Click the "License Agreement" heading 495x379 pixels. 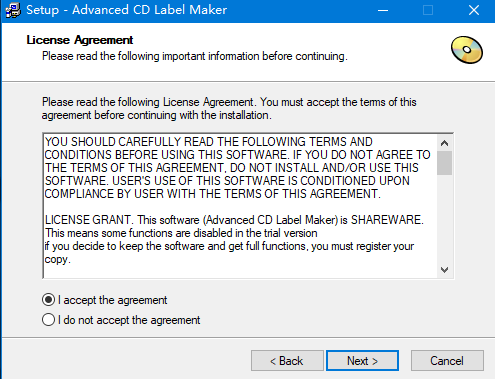click(x=80, y=40)
